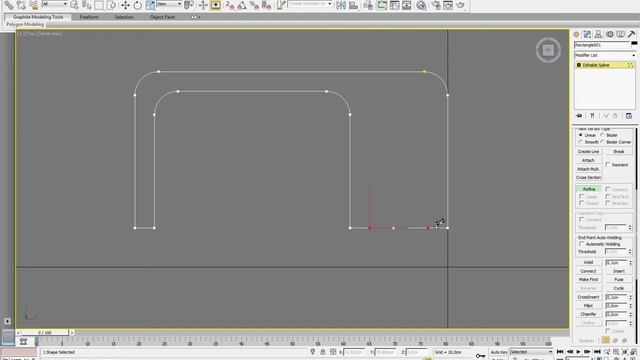Toggle the Angle Snap icon
The image size is (640, 360).
click(x=242, y=5)
